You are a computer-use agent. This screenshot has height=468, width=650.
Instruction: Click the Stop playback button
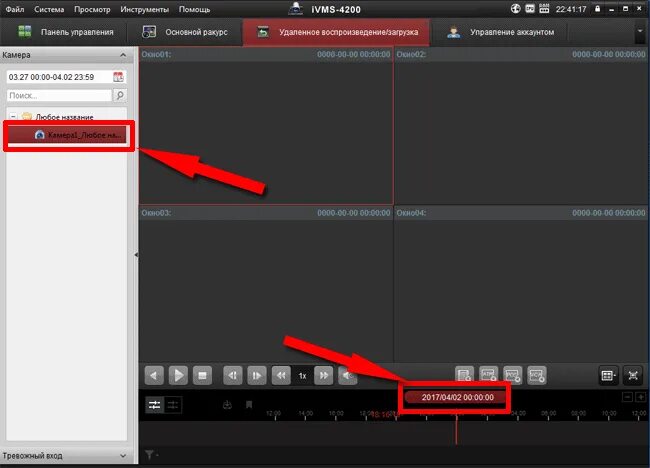pos(202,376)
